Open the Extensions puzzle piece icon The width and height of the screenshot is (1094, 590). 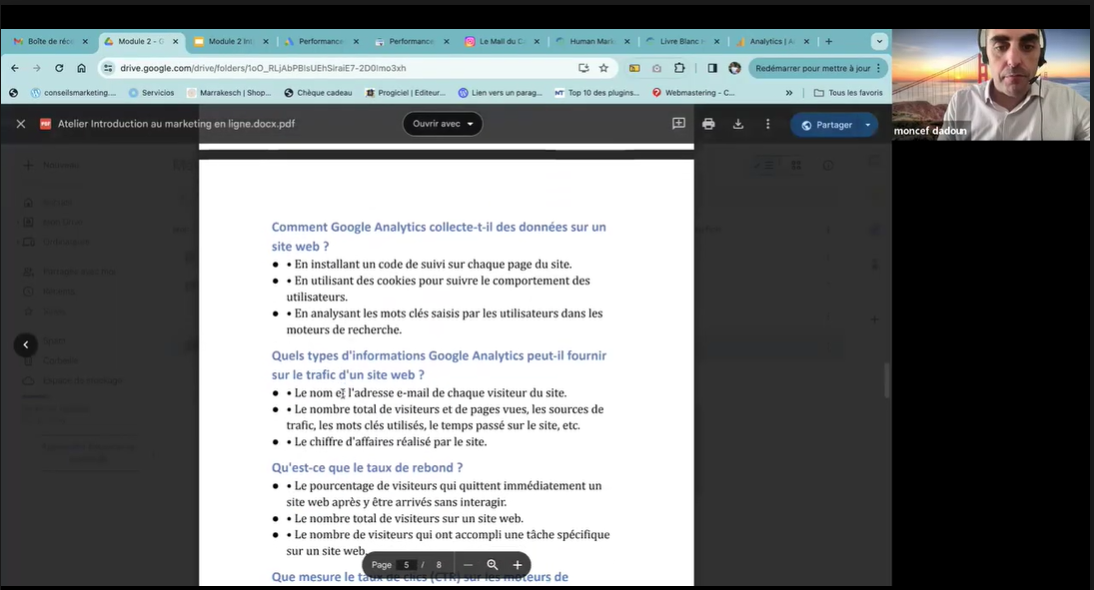click(680, 68)
